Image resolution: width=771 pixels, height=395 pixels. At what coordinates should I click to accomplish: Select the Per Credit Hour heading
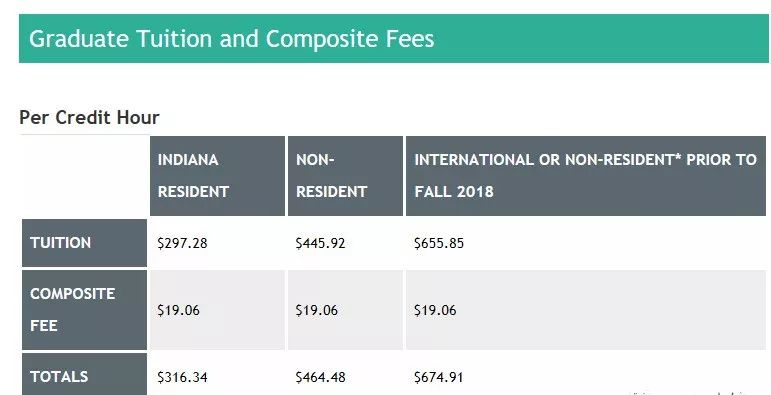[x=89, y=118]
